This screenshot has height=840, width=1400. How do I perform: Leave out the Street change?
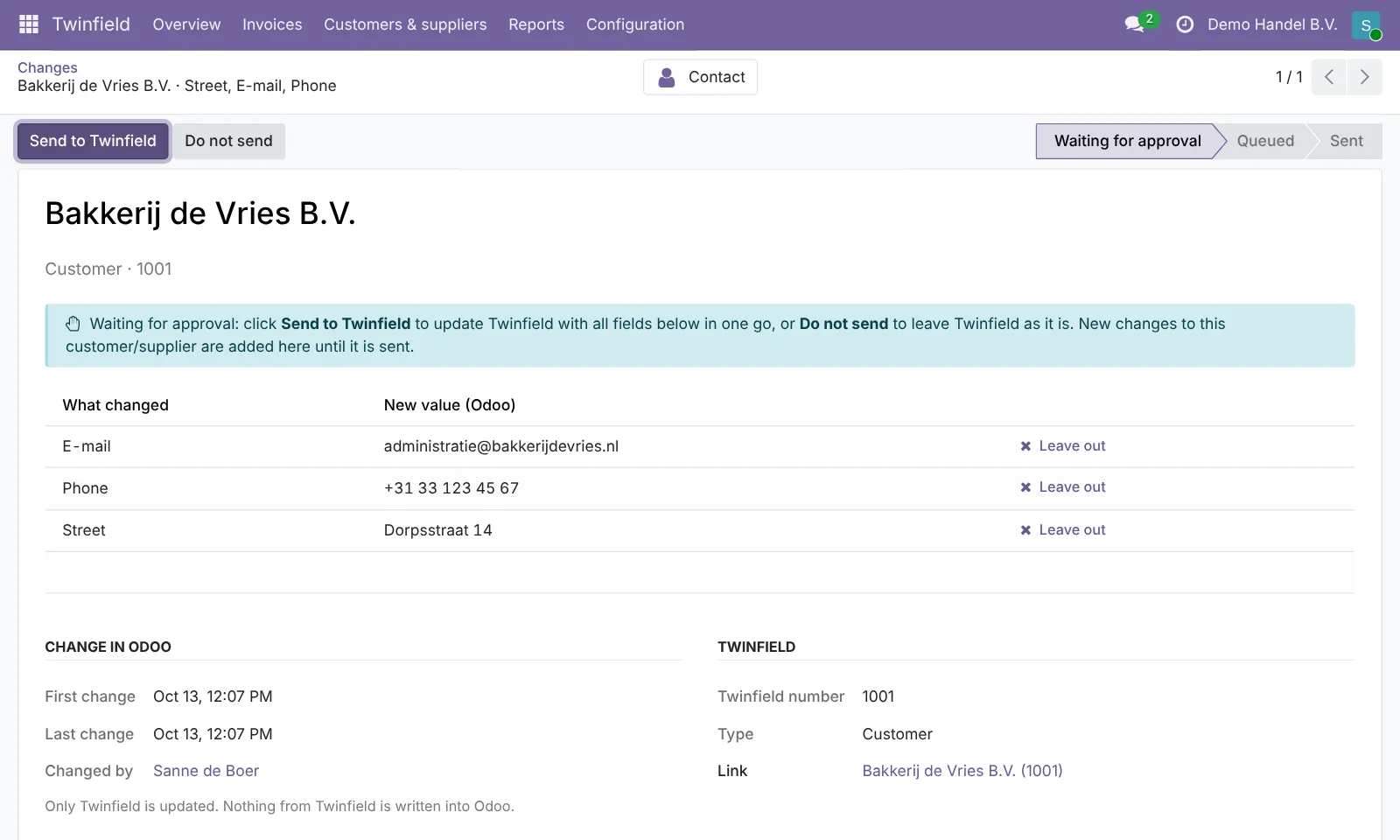(1062, 530)
